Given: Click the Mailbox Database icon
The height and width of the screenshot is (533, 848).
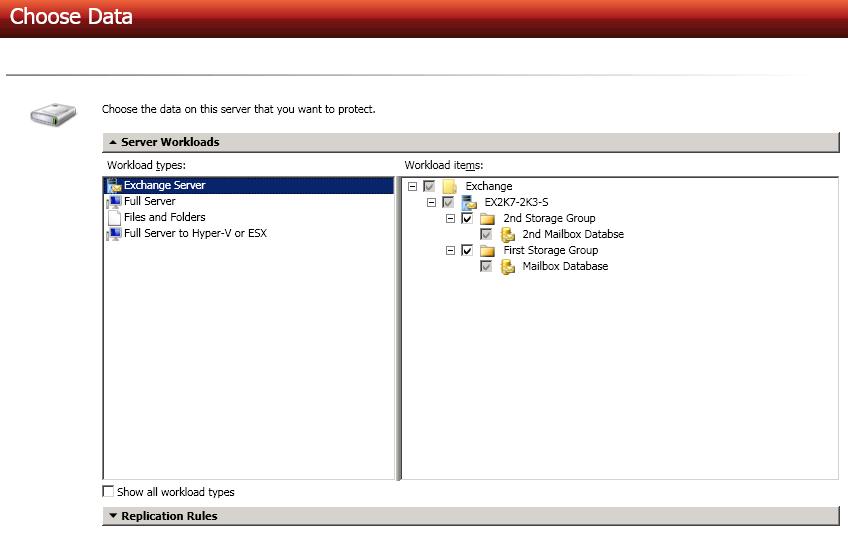Looking at the screenshot, I should [507, 266].
